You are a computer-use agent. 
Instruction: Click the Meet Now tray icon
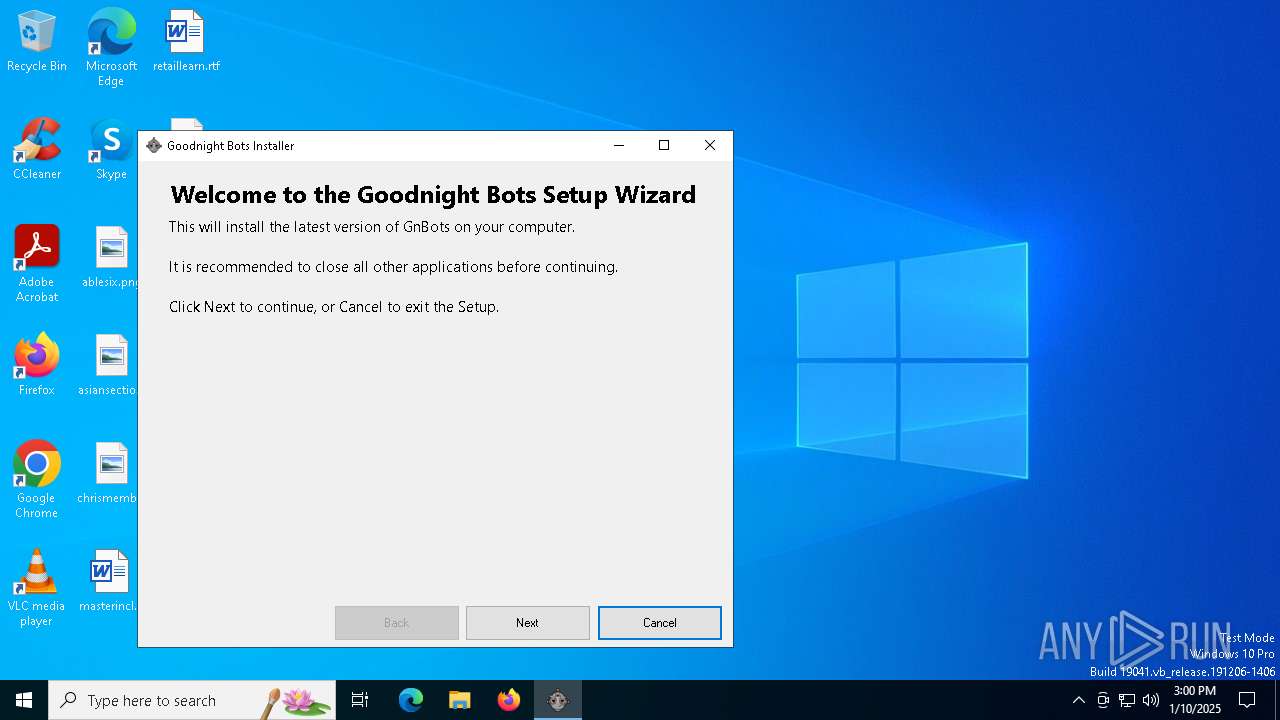1103,700
